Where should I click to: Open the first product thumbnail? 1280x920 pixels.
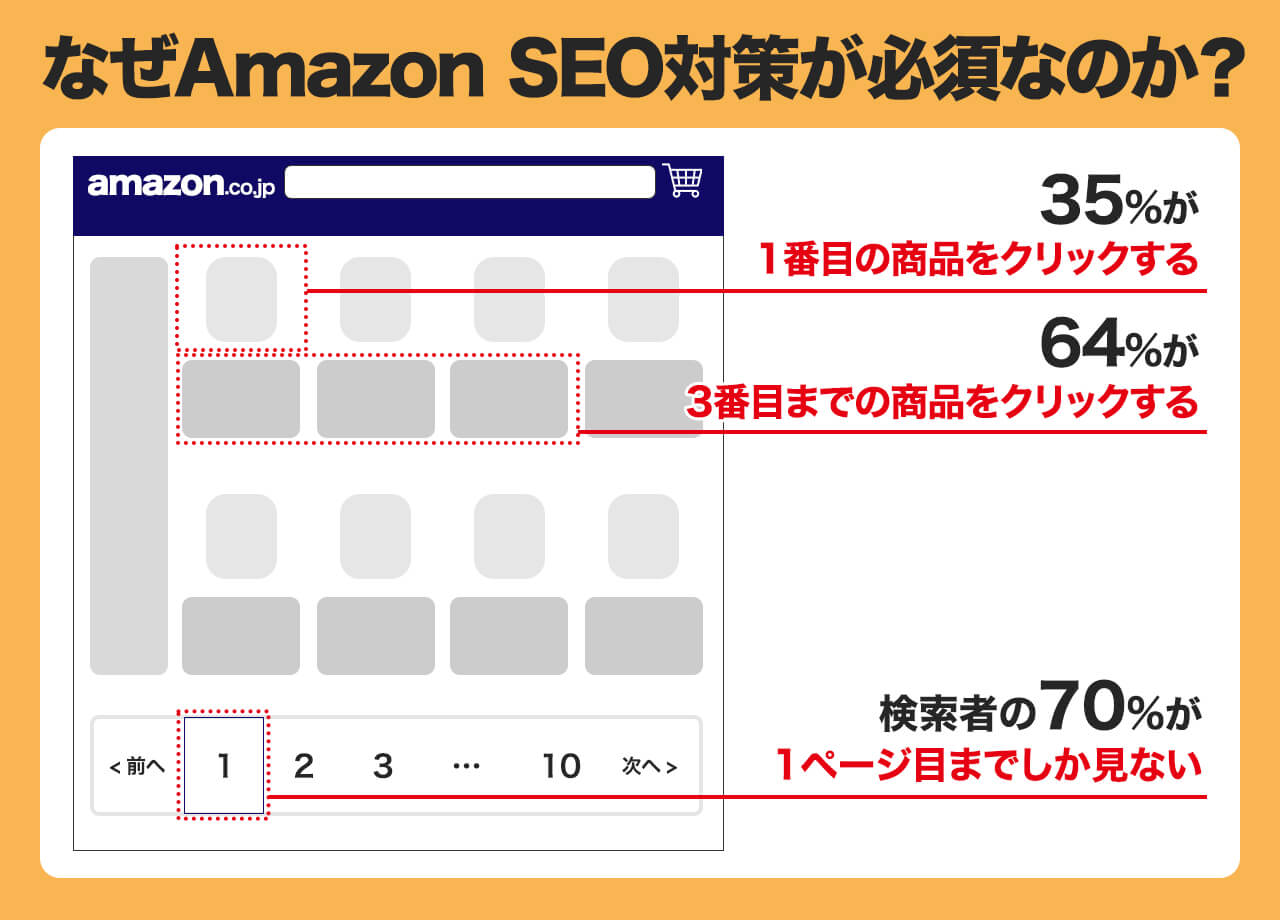coord(241,299)
